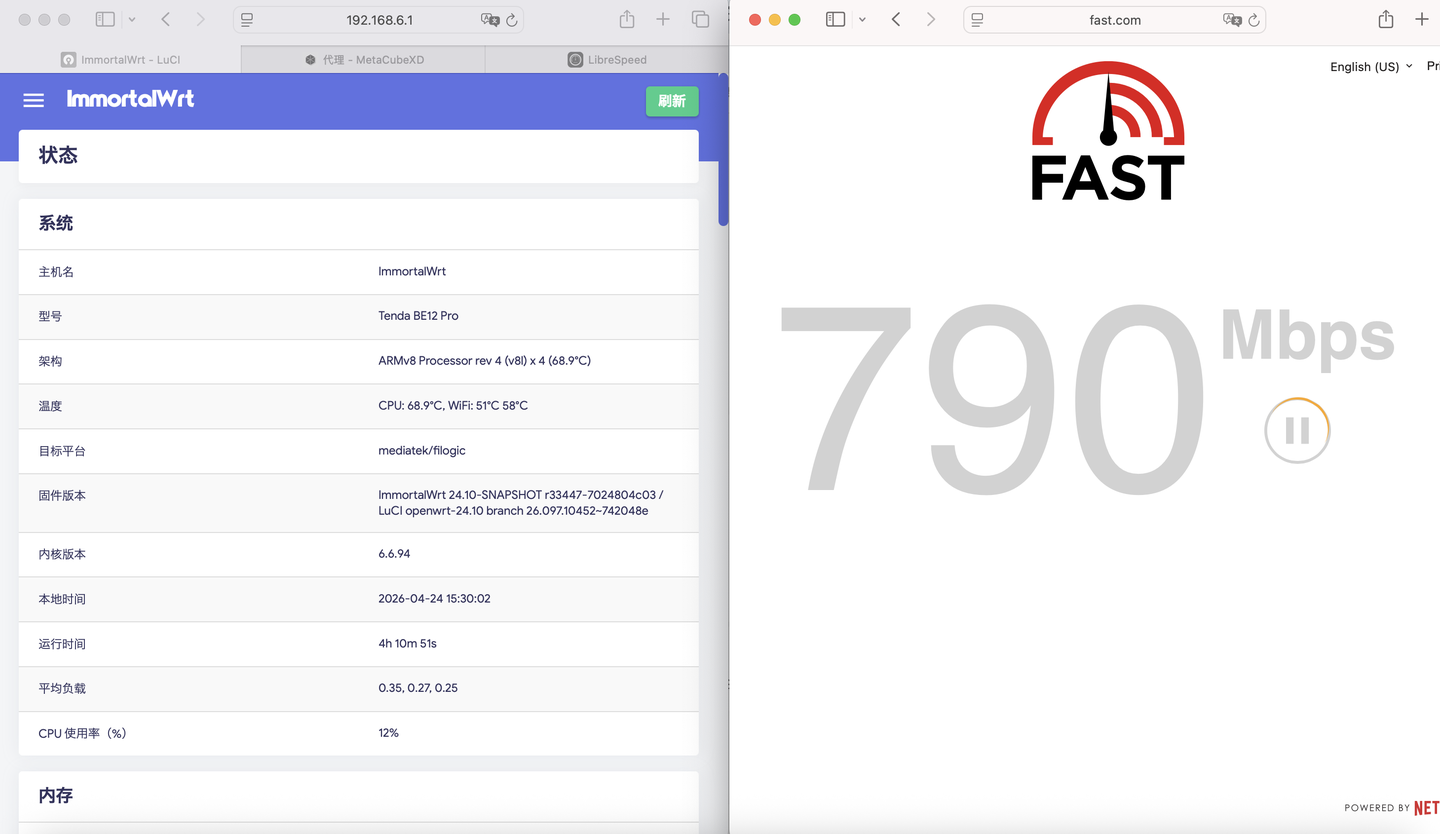Go back in the fast.com window
Image resolution: width=1440 pixels, height=834 pixels.
pyautogui.click(x=896, y=19)
